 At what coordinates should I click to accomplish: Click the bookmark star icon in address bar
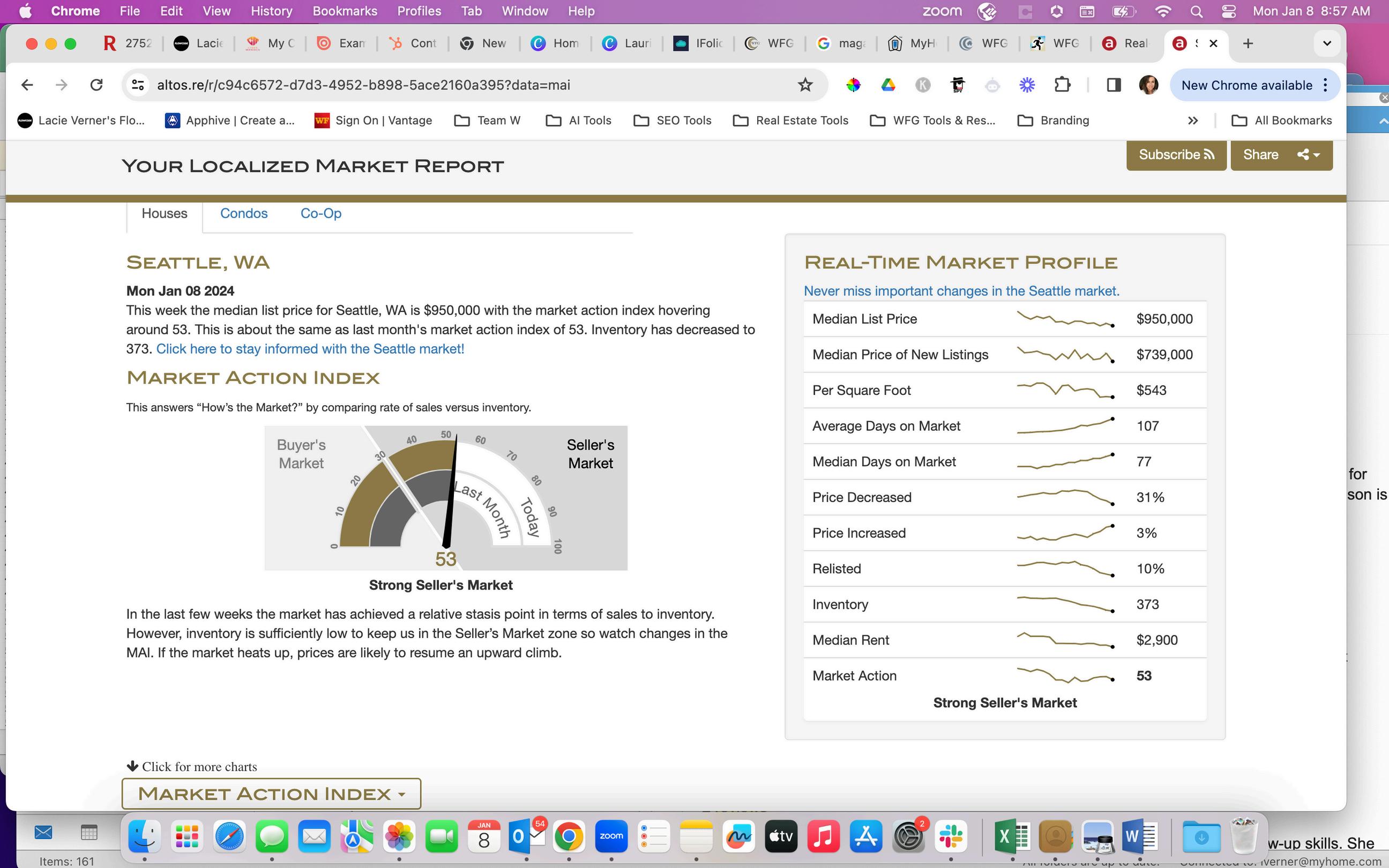tap(805, 85)
